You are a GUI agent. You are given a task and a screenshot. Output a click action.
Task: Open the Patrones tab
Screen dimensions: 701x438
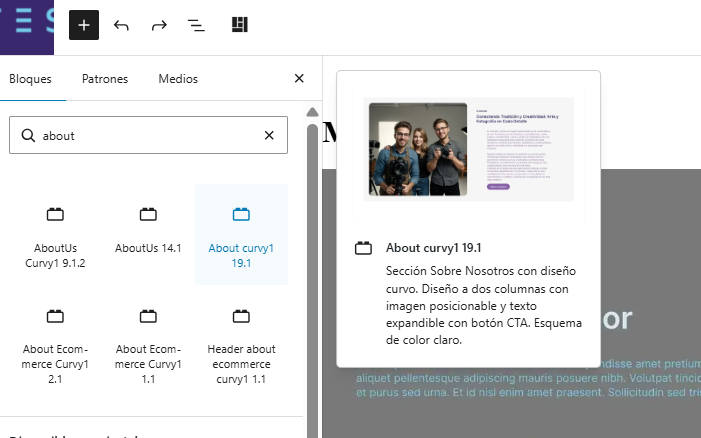click(105, 79)
